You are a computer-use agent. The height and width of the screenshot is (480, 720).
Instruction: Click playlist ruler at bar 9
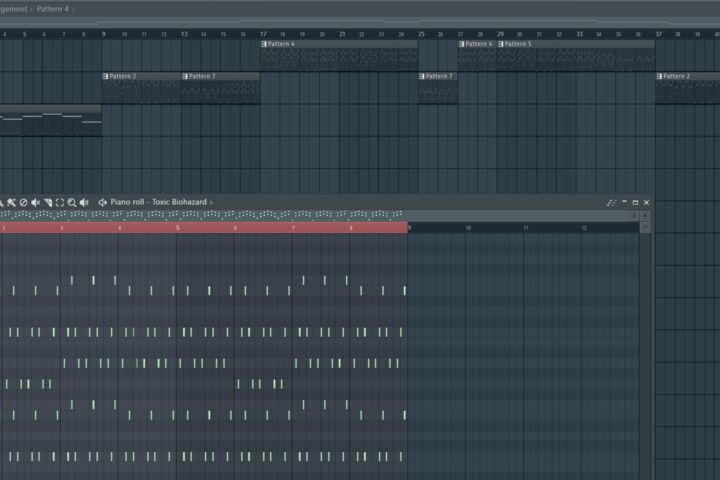[104, 34]
